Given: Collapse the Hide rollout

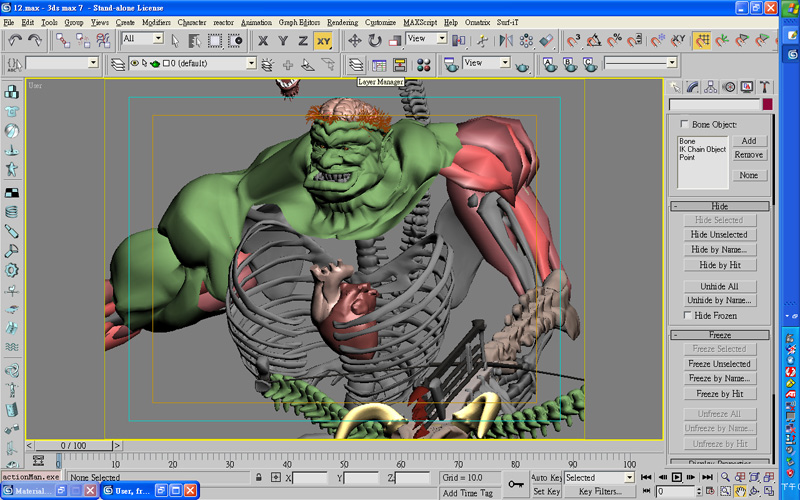Looking at the screenshot, I should 720,206.
